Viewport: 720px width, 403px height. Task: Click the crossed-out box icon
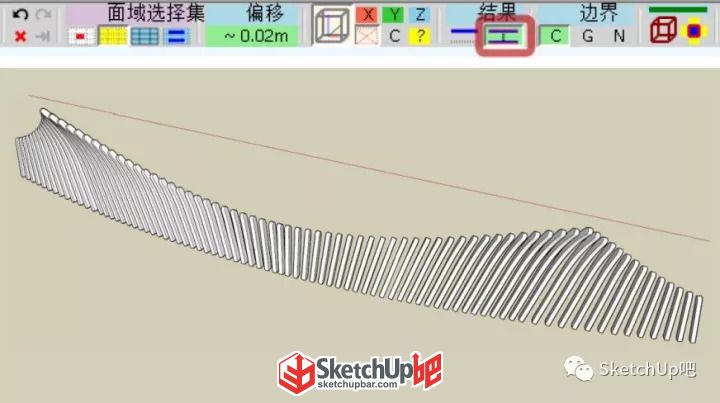367,36
